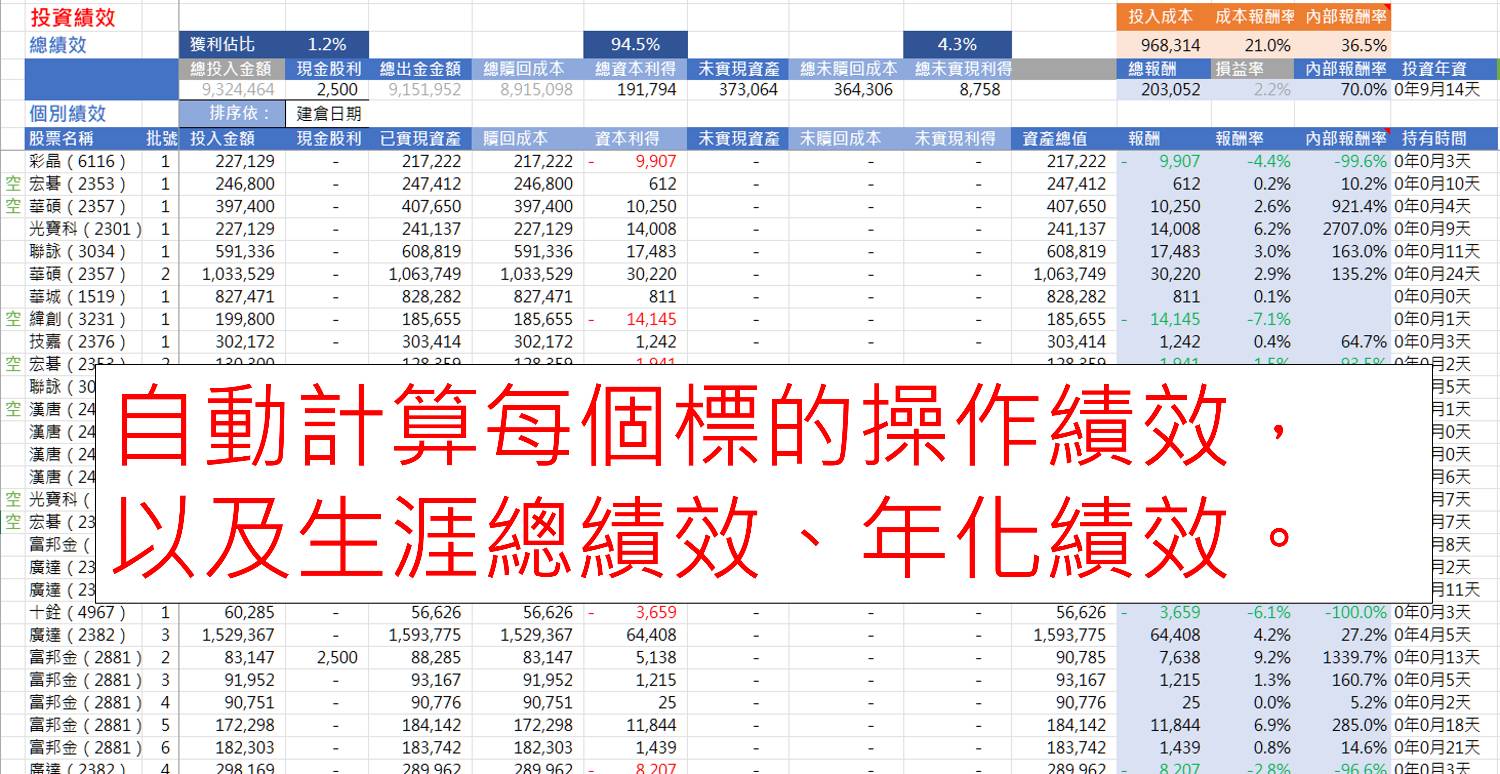This screenshot has height=774, width=1500.
Task: Select the 285.0% internal return cell
Action: click(1359, 725)
